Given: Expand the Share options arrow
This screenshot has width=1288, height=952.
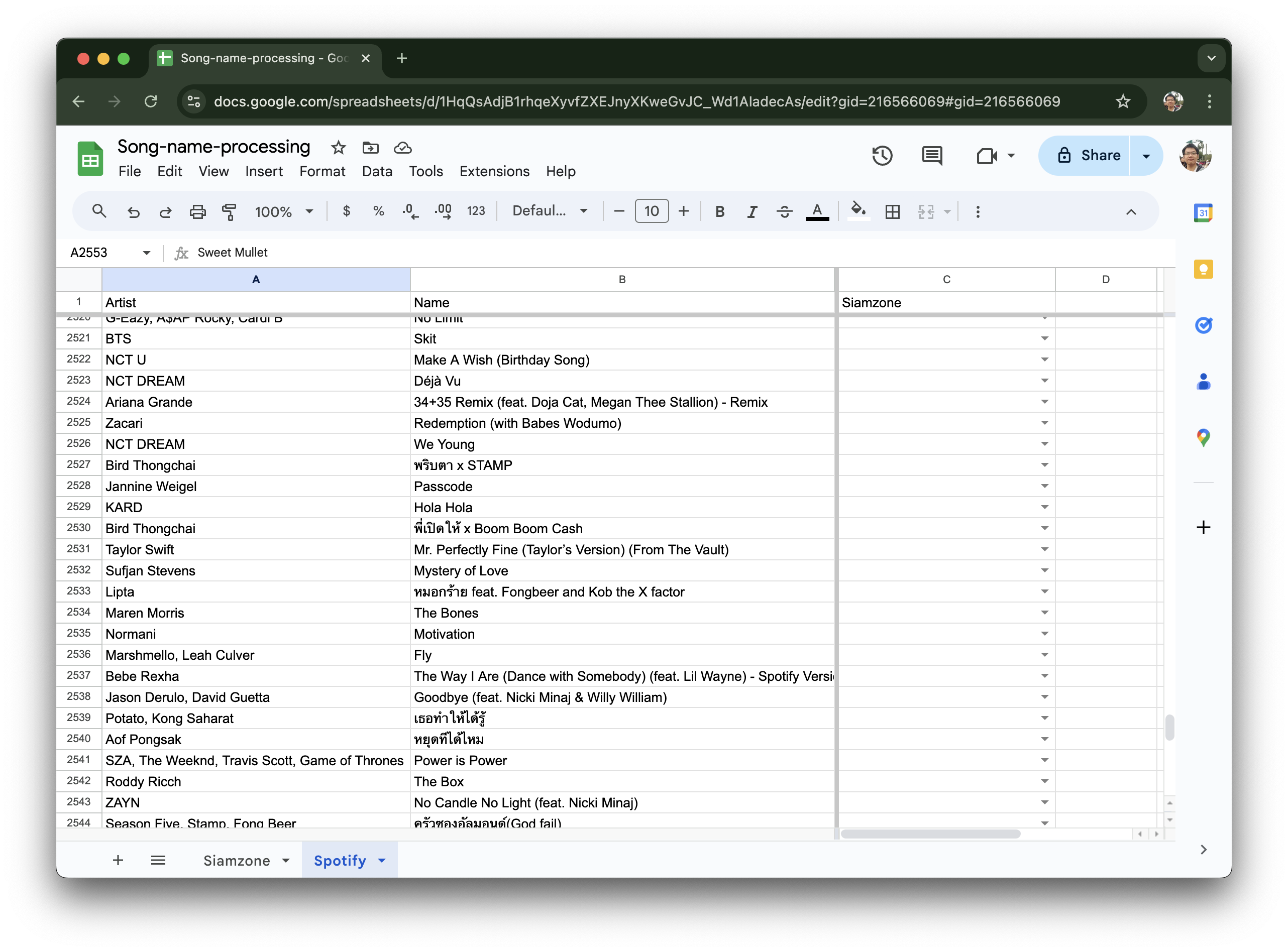Looking at the screenshot, I should click(1146, 156).
